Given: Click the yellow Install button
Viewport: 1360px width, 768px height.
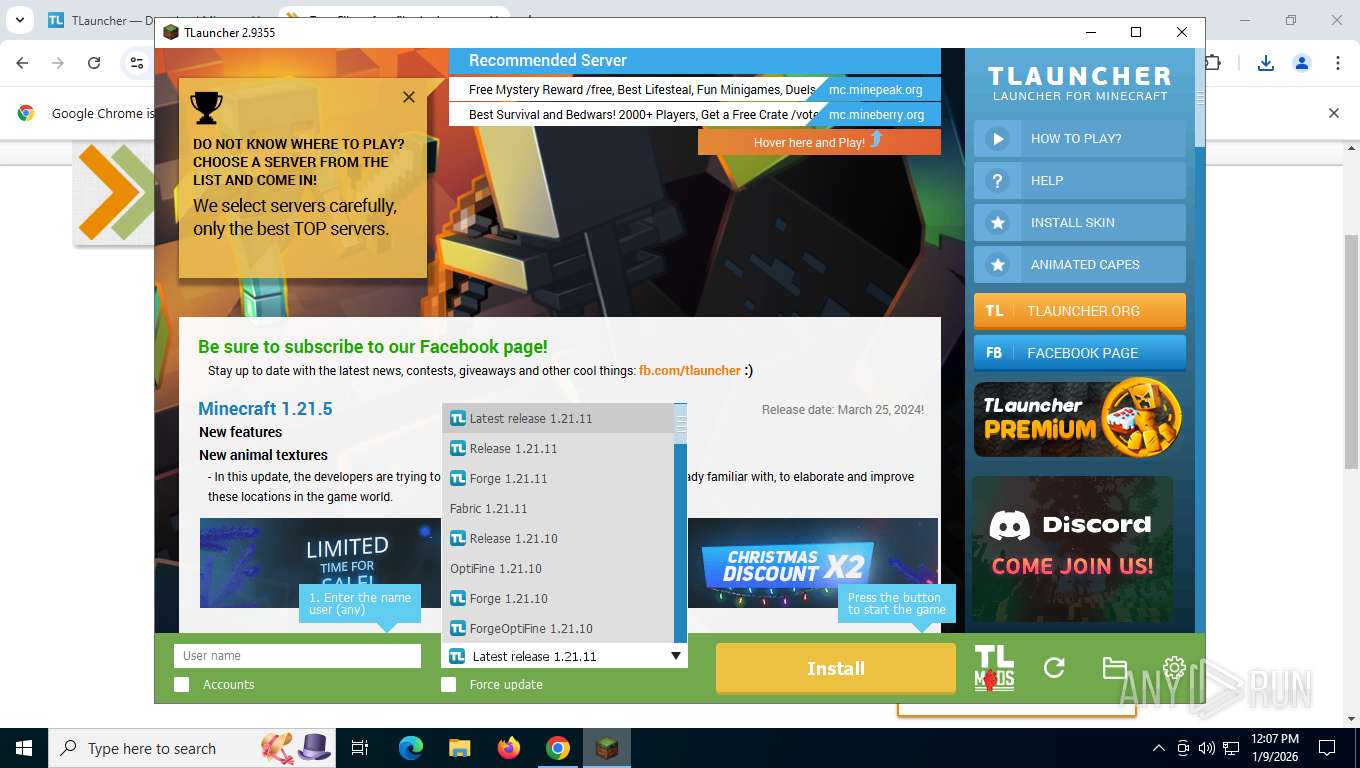Looking at the screenshot, I should point(836,668).
